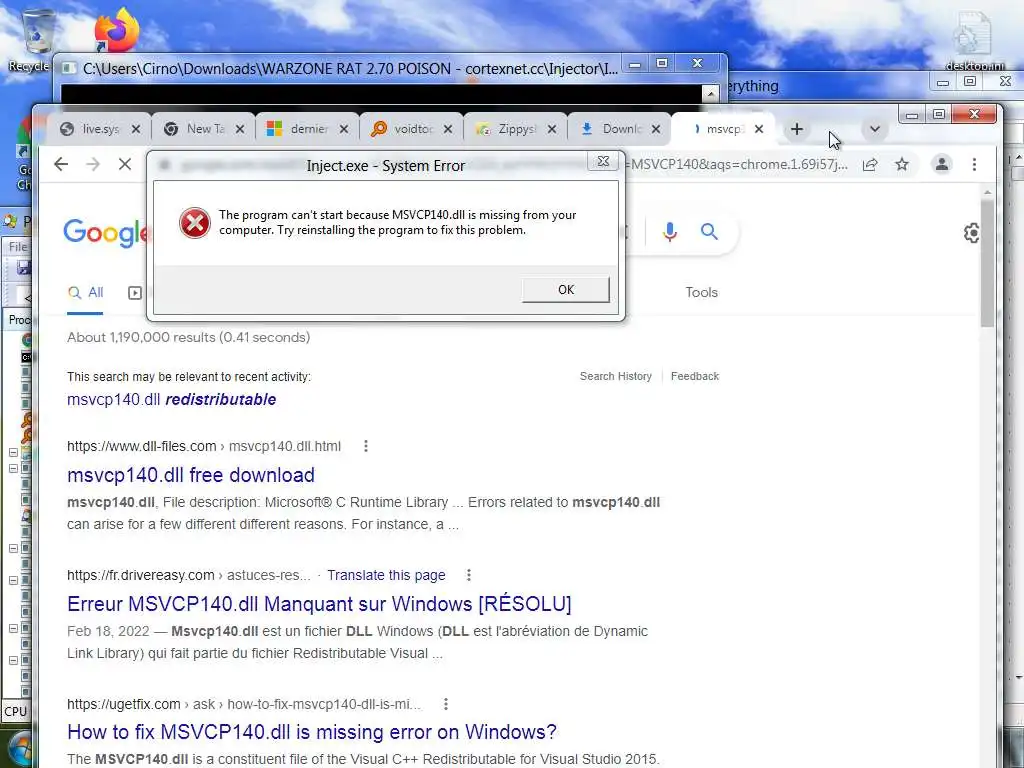Select the All results filter
The width and height of the screenshot is (1024, 768).
pyautogui.click(x=86, y=293)
